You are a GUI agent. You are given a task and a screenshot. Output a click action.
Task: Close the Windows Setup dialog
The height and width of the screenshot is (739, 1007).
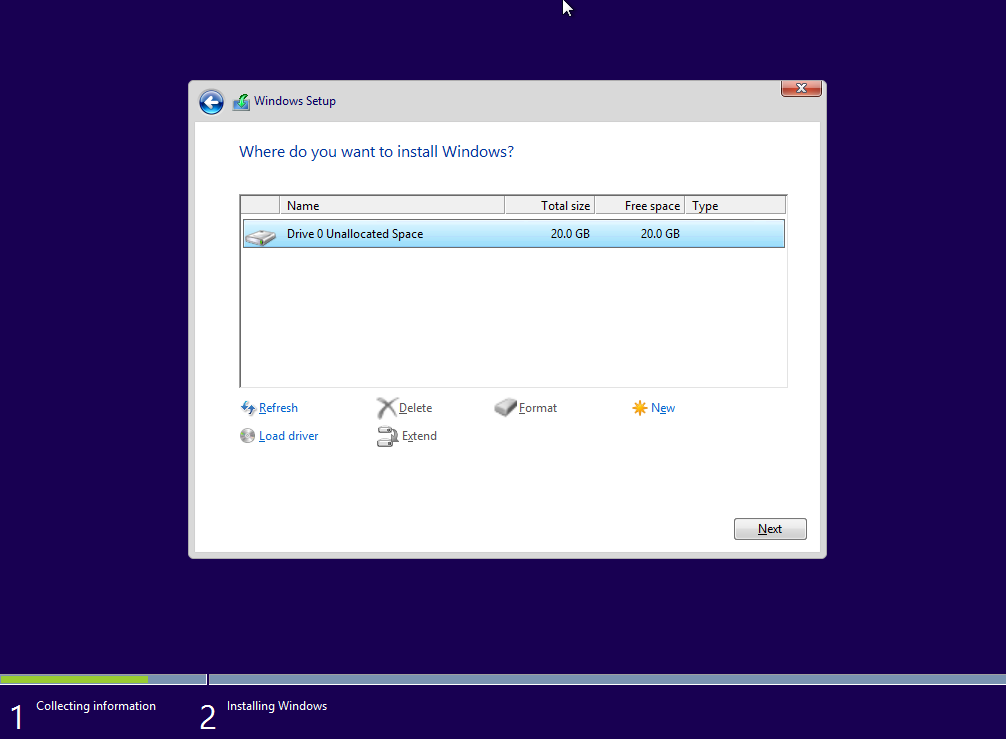tap(801, 88)
